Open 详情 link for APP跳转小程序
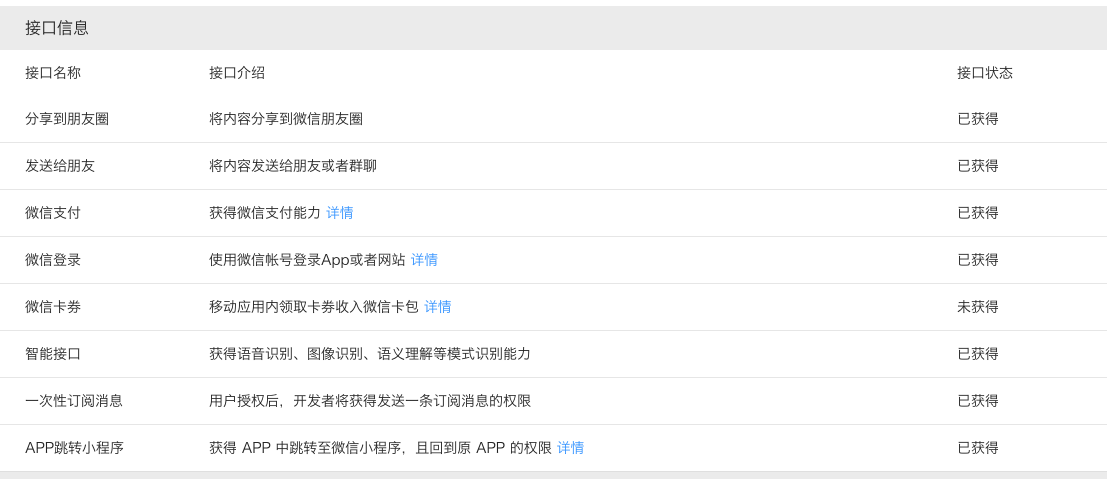 [570, 448]
